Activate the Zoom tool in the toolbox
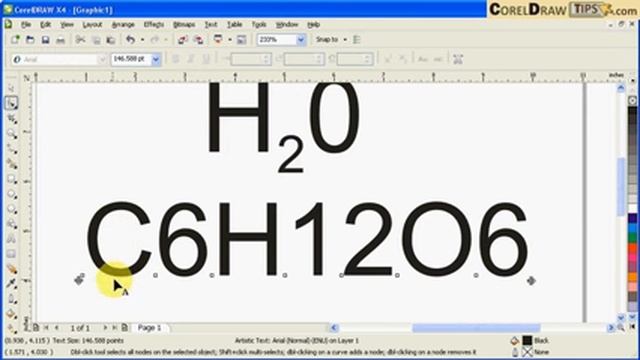The image size is (640, 360). (x=11, y=133)
